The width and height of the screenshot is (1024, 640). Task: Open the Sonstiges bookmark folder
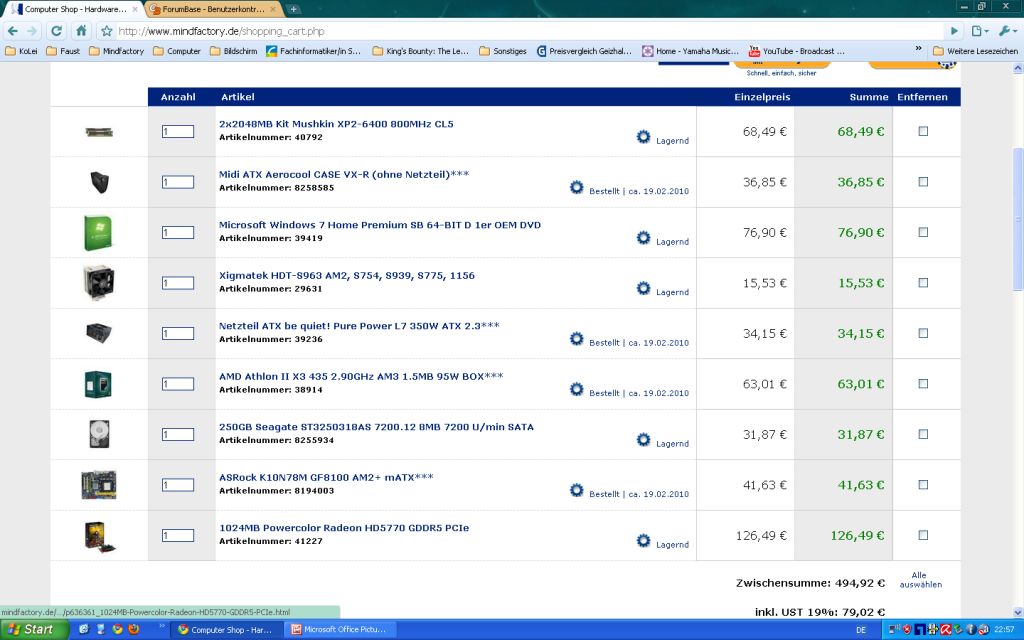click(503, 51)
